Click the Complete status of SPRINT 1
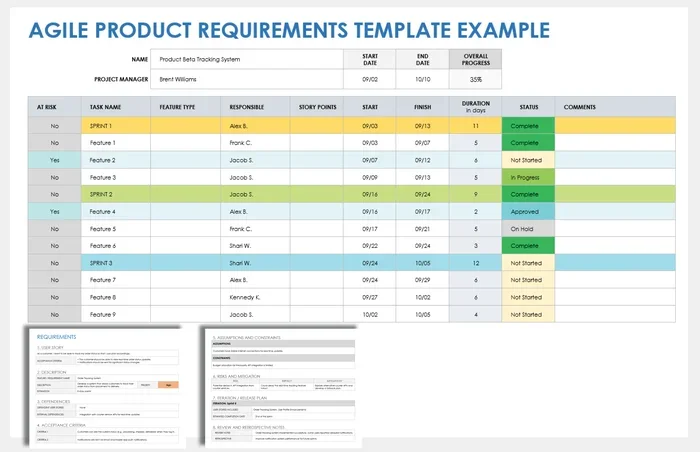 [528, 126]
